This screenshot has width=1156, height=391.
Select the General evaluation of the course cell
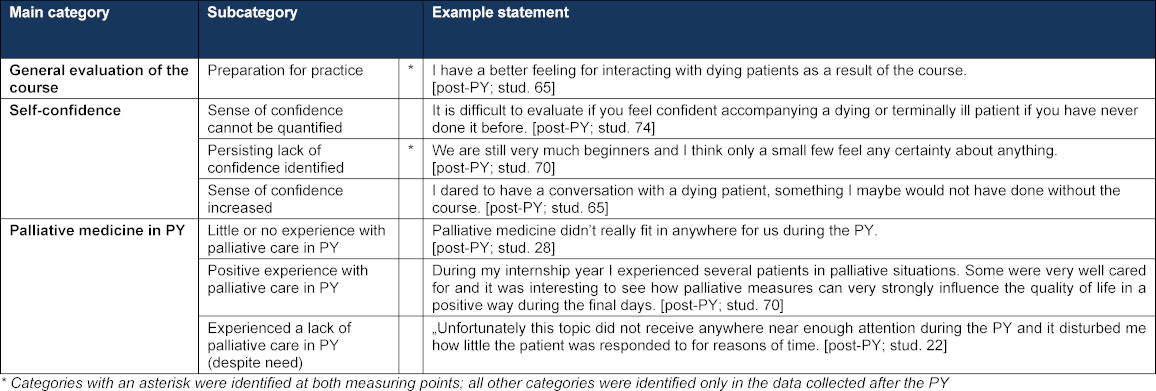(99, 80)
